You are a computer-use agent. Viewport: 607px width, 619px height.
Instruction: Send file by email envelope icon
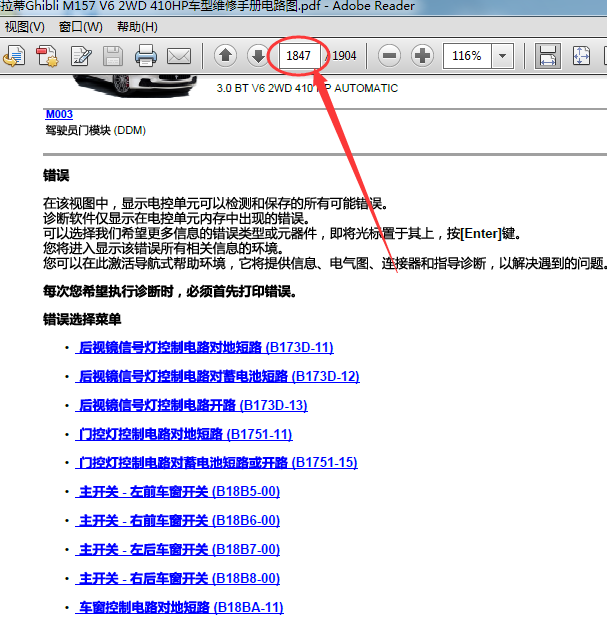[179, 56]
